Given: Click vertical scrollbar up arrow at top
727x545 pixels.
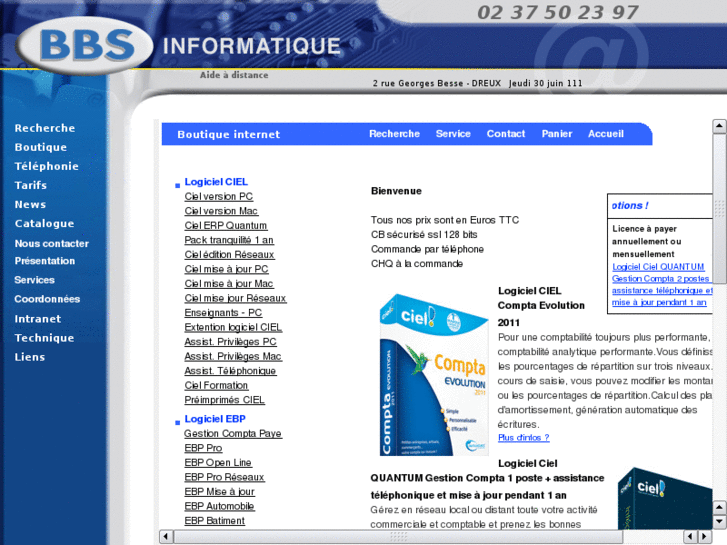Looking at the screenshot, I should [x=719, y=126].
